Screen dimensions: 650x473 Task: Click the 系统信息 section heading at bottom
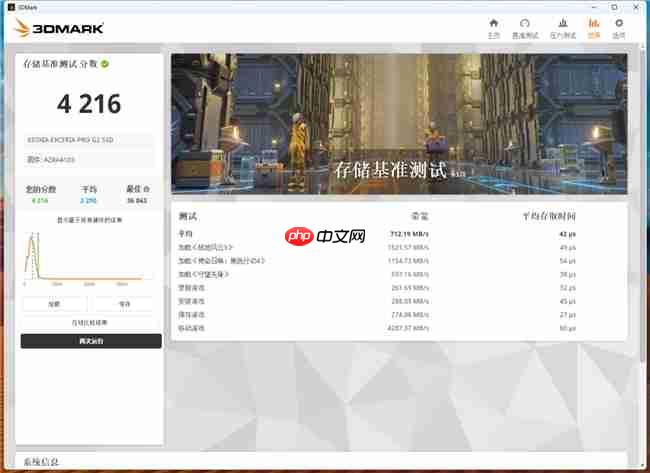[x=41, y=462]
